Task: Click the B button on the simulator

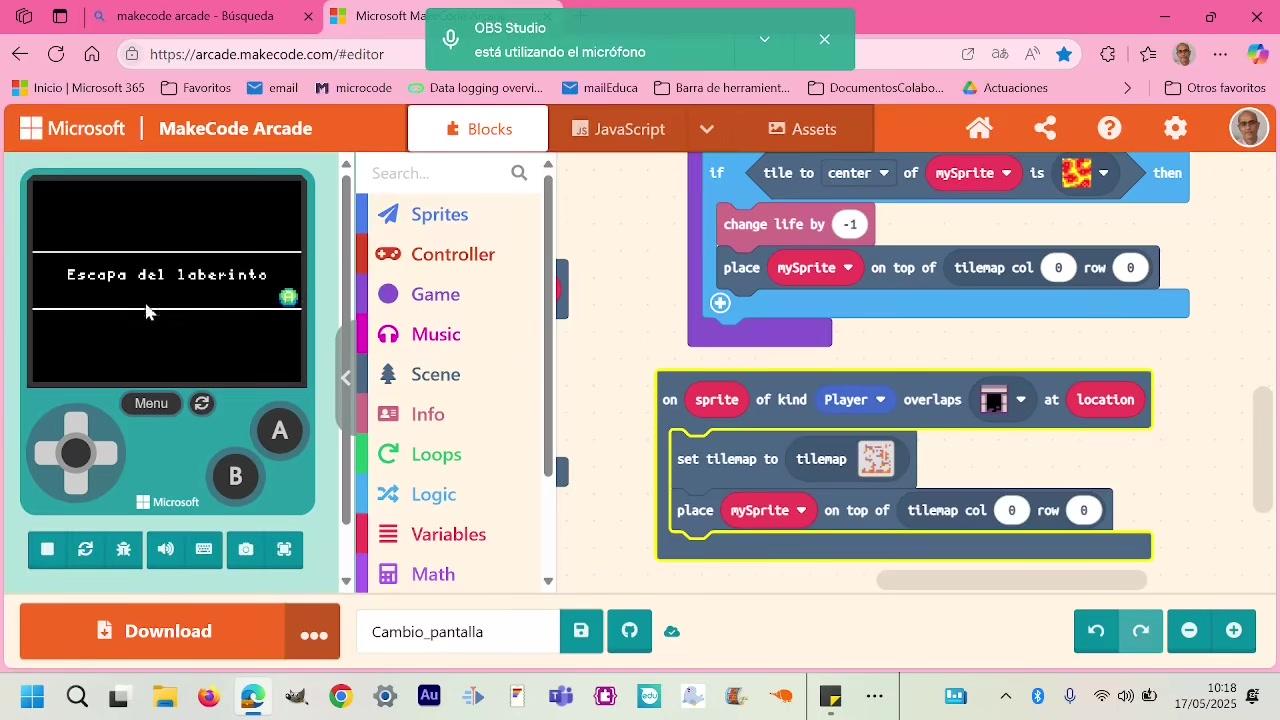Action: pyautogui.click(x=236, y=476)
